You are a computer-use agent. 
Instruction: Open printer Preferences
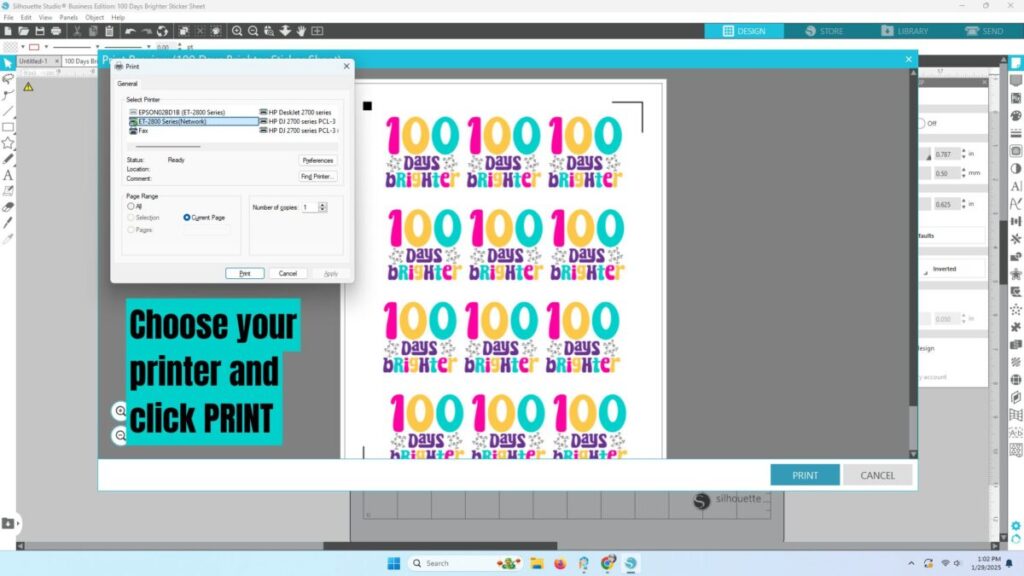[x=318, y=161]
